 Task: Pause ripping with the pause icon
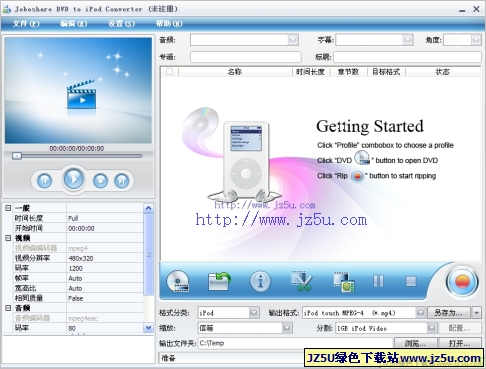pos(378,281)
